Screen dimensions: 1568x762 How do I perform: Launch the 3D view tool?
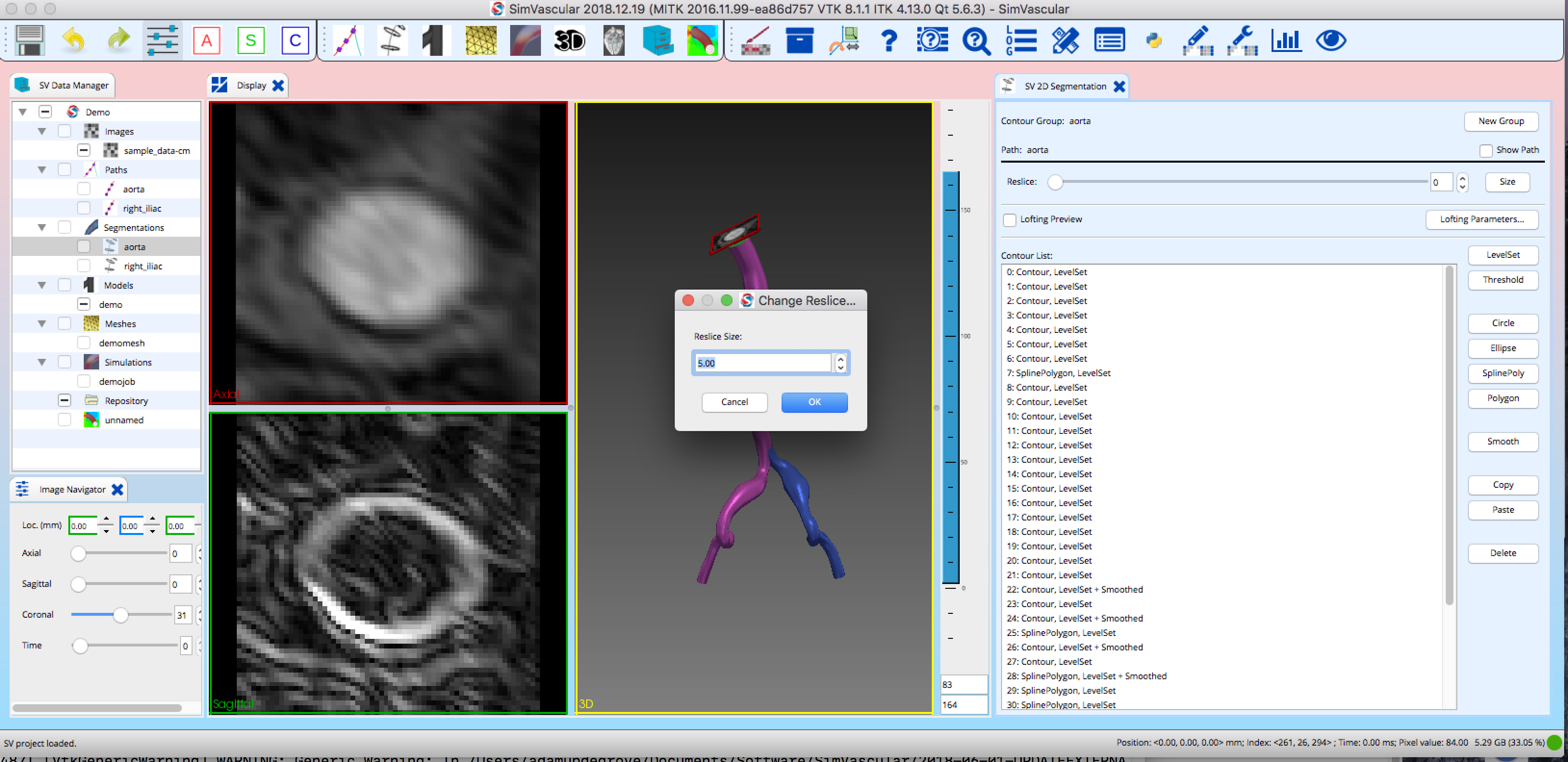click(x=568, y=39)
